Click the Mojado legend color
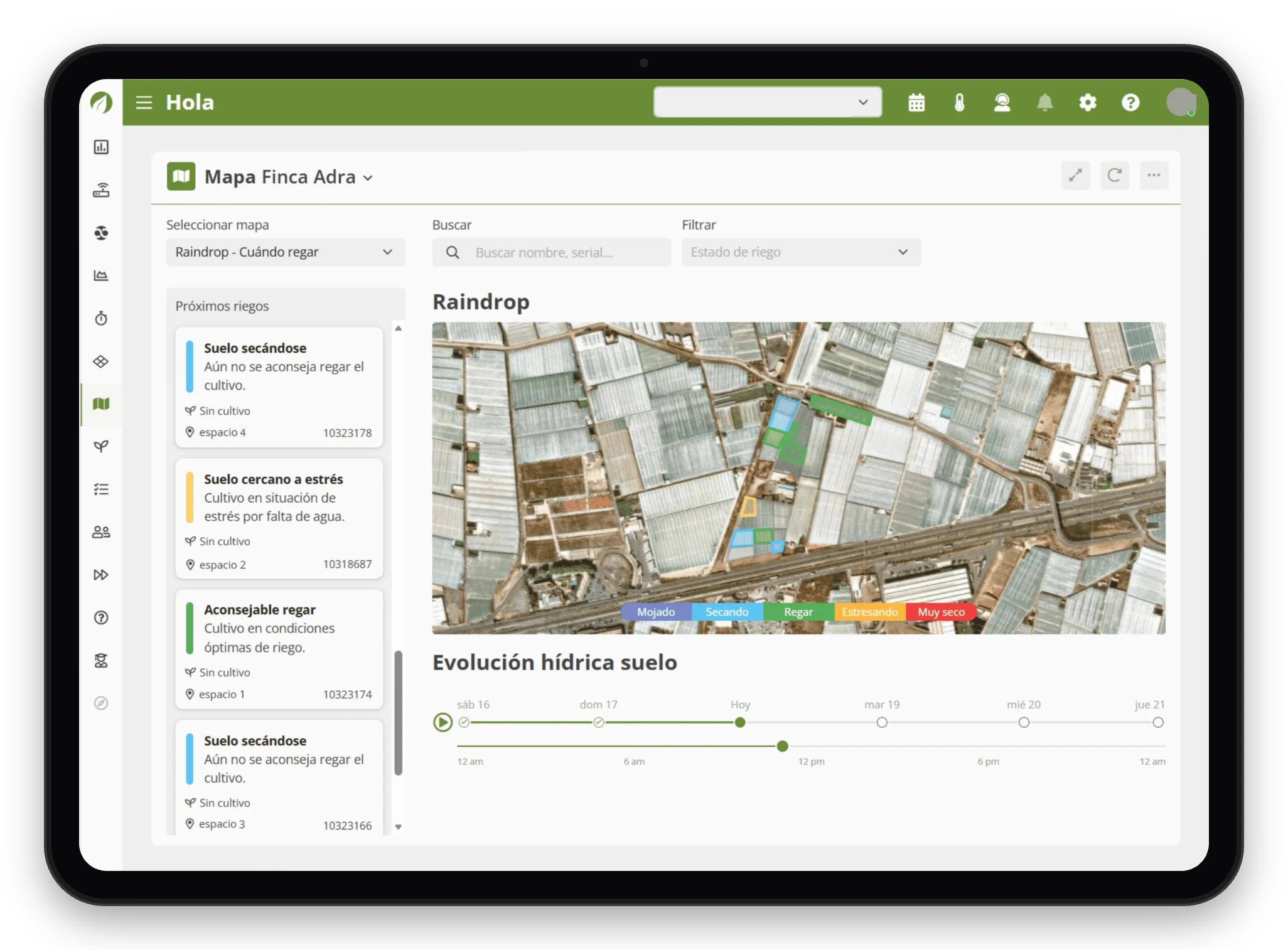 [656, 612]
